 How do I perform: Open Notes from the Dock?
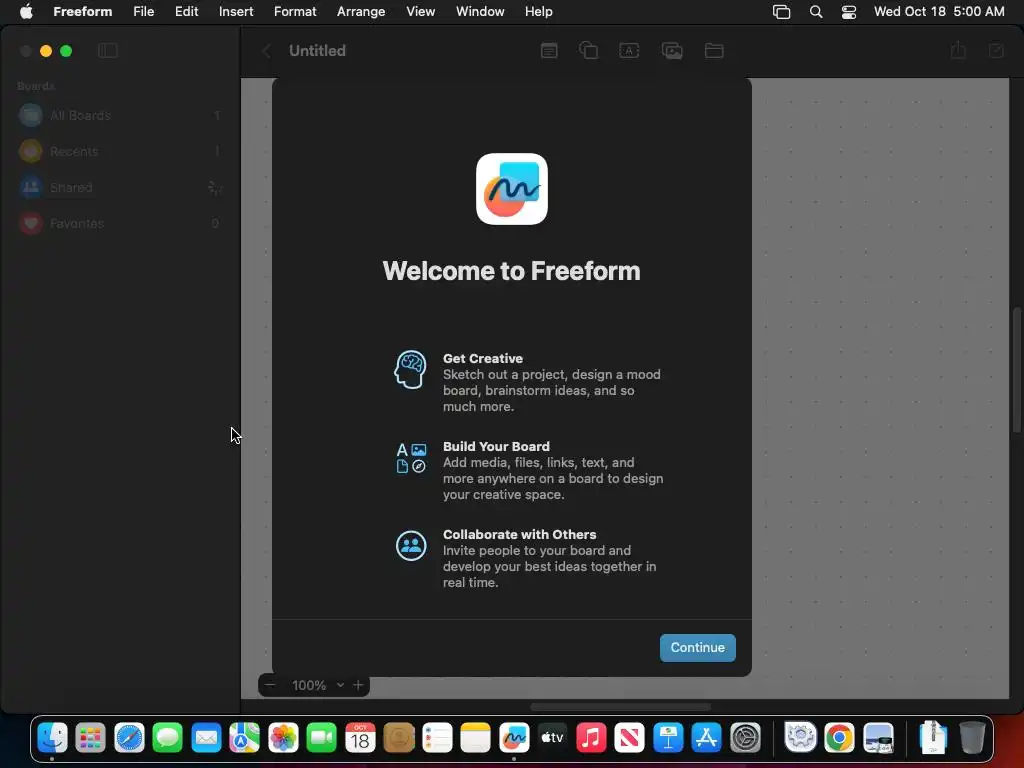point(475,738)
